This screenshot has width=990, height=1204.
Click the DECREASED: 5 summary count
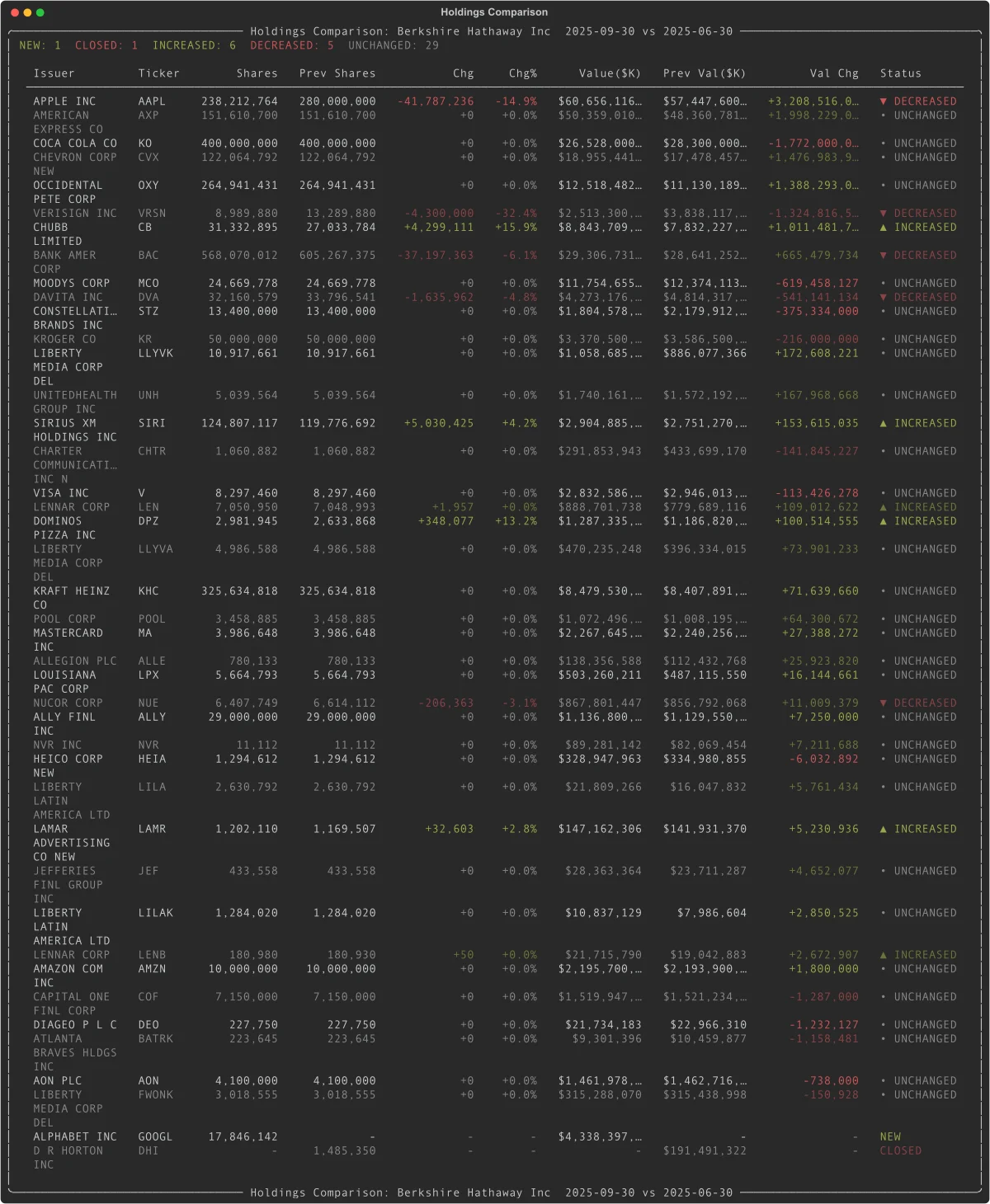click(x=292, y=45)
